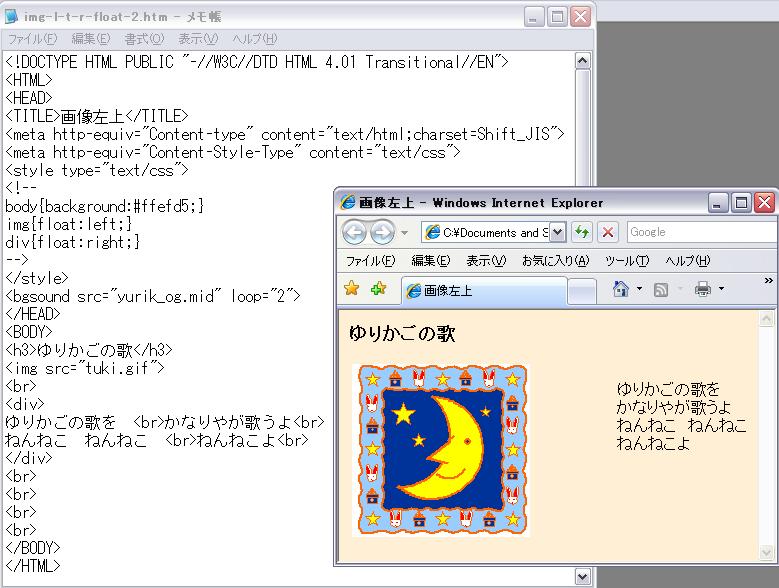779x588 pixels.
Task: Click the <TITLE>画像左上</TITLE> line in Notepad
Action: tap(97, 116)
